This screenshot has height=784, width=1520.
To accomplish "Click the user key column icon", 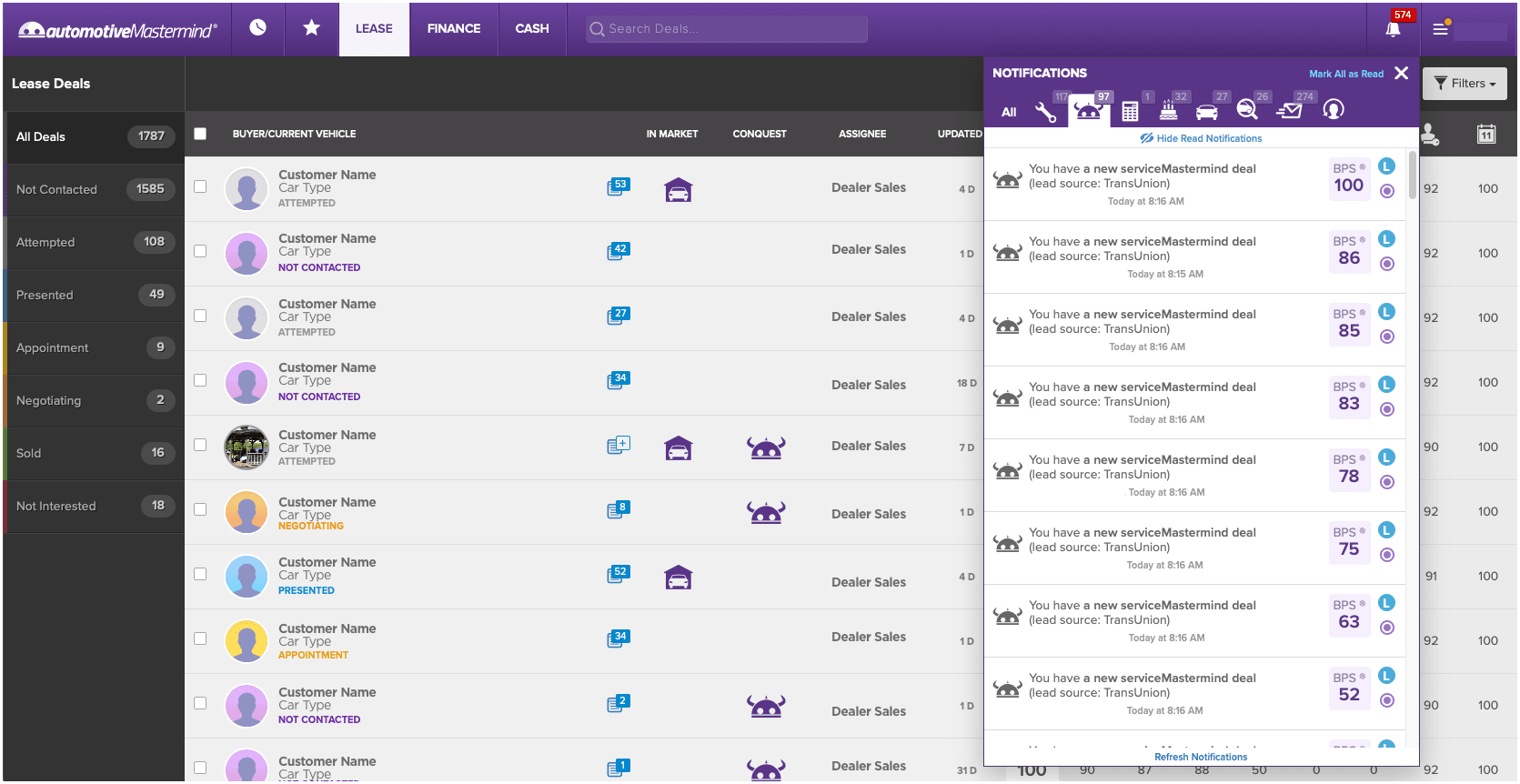I will (1430, 135).
